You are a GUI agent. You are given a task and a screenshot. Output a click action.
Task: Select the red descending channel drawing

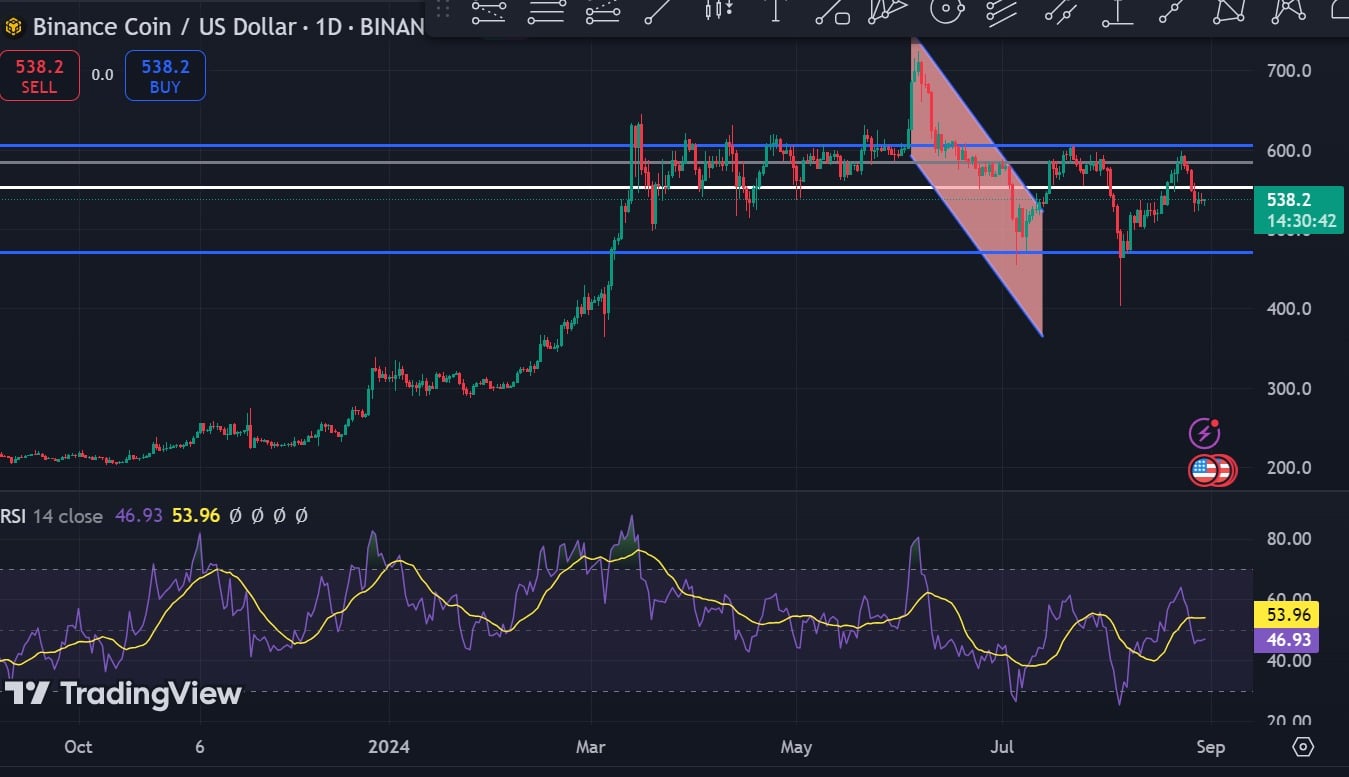point(979,188)
